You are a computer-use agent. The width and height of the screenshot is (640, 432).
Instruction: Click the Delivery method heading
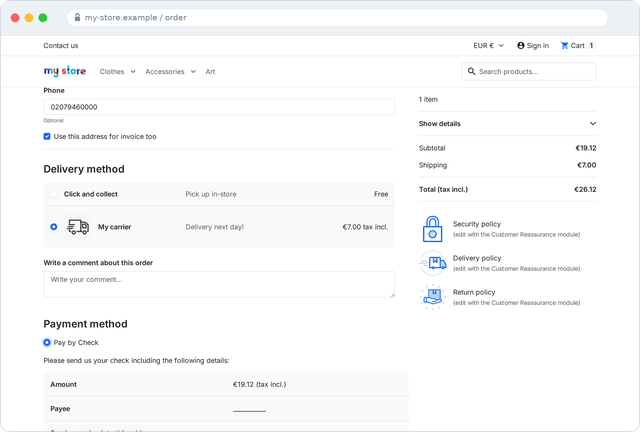(84, 169)
